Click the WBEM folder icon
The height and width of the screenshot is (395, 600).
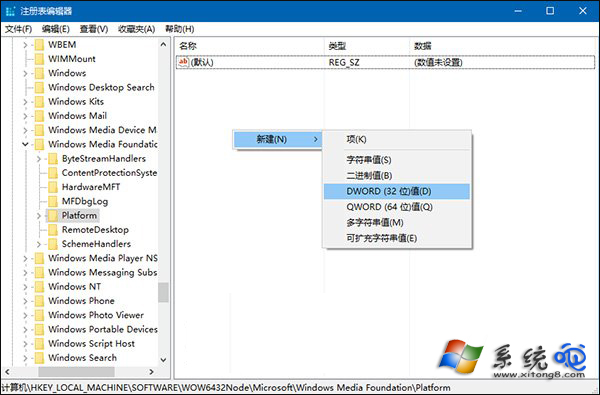click(x=39, y=45)
